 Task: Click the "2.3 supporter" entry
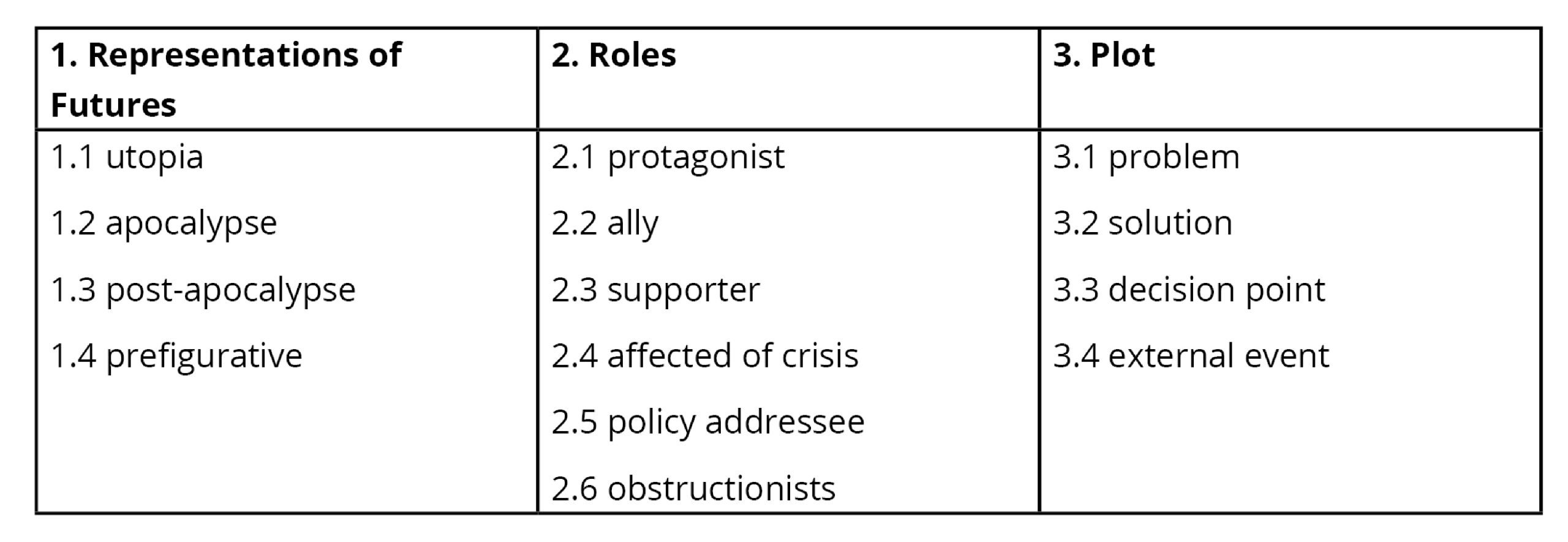(655, 290)
